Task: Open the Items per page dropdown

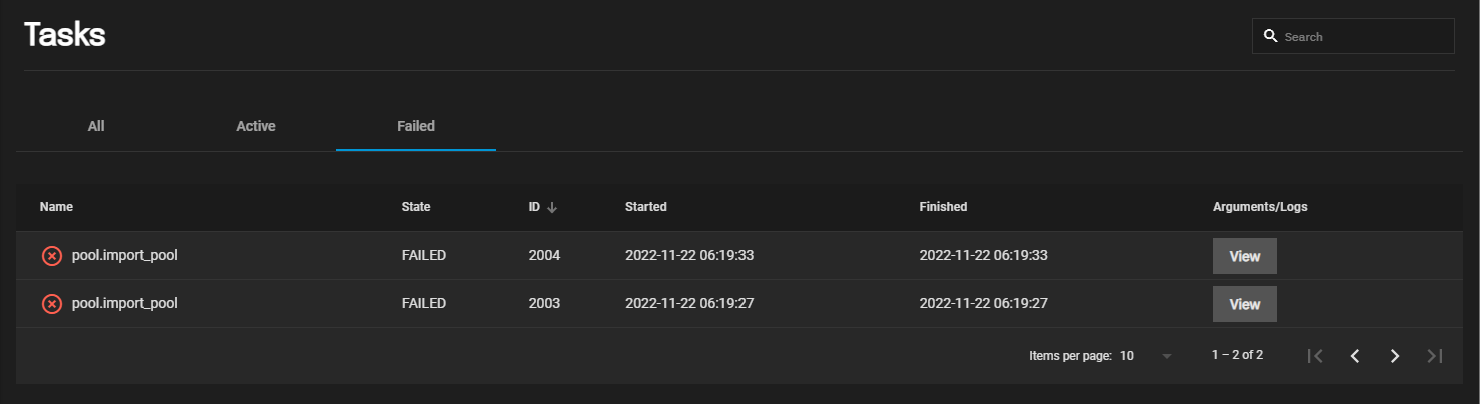Action: [x=1146, y=356]
